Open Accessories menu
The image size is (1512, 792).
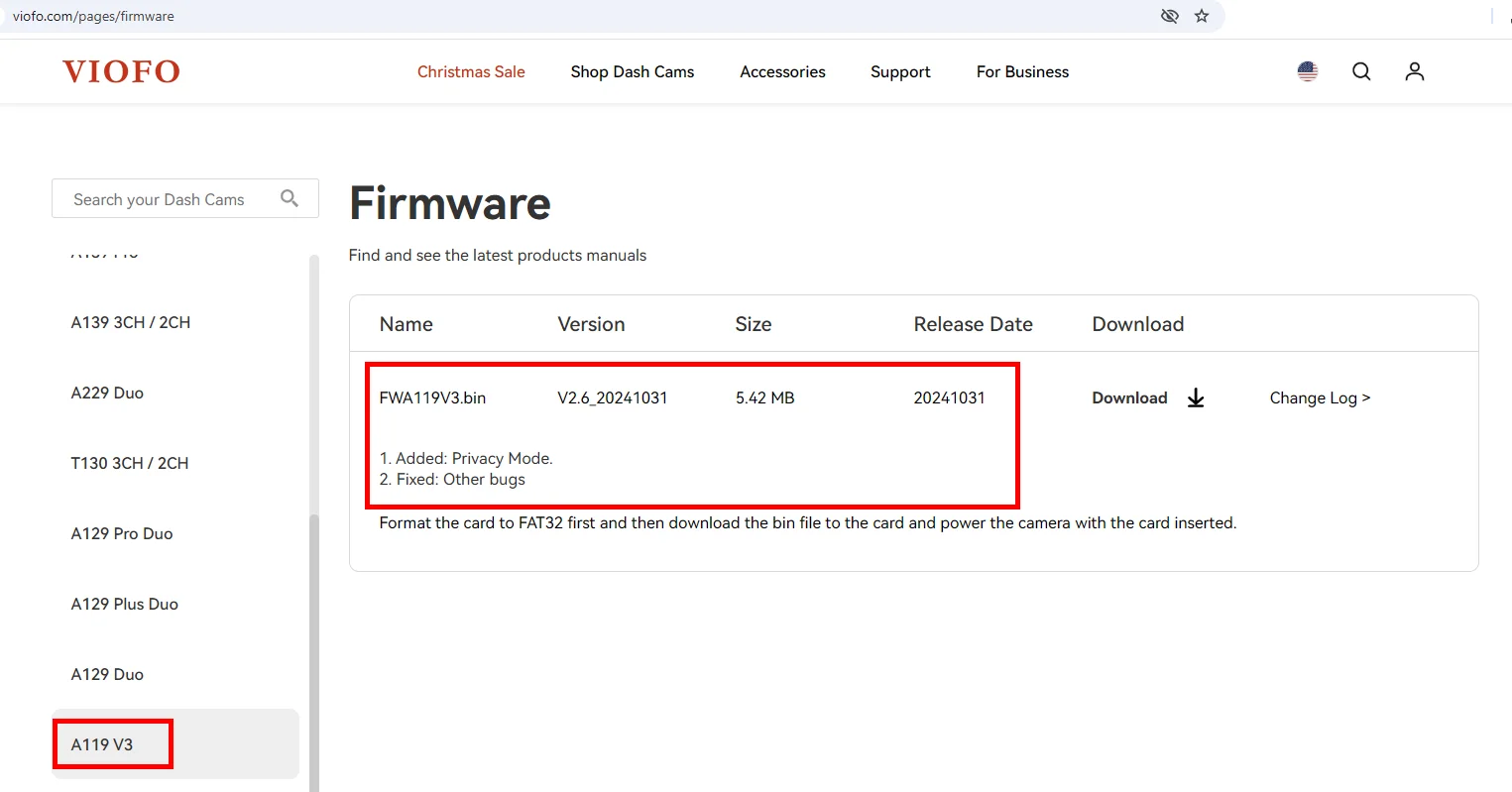782,71
